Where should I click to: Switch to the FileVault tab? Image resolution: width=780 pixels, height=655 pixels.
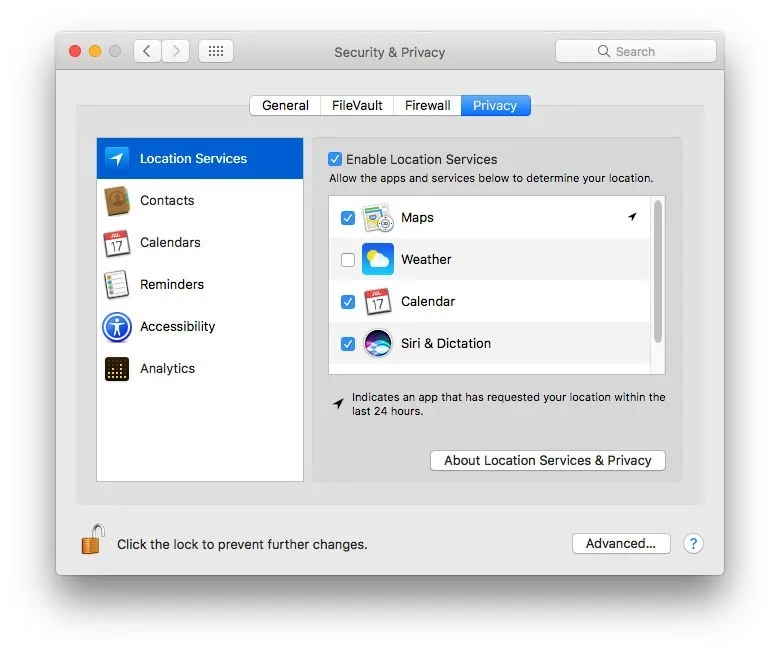click(357, 106)
